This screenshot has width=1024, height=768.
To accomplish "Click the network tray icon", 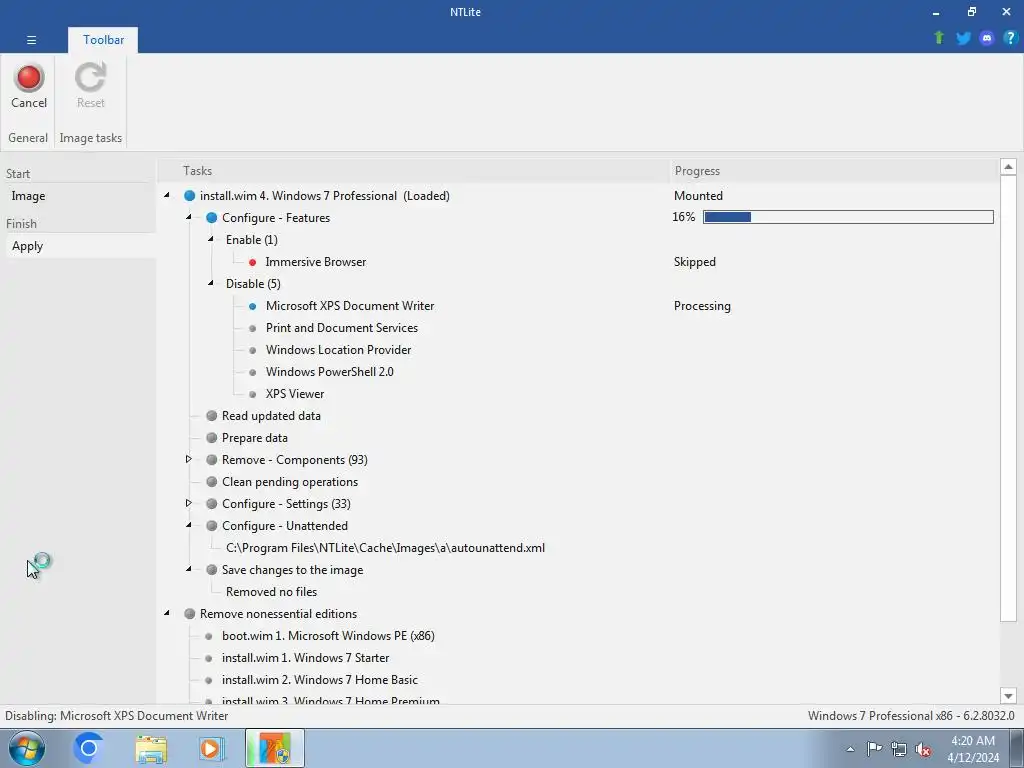I will tap(899, 750).
